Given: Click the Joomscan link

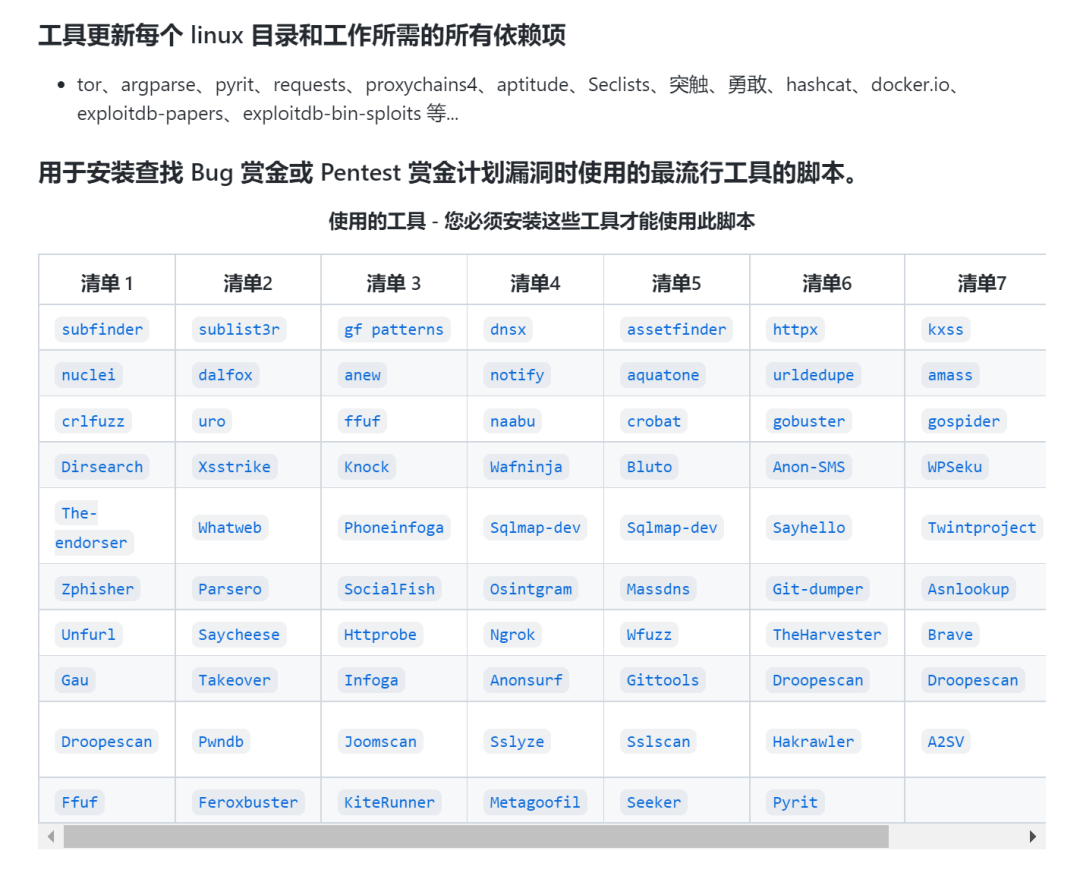Looking at the screenshot, I should pyautogui.click(x=380, y=741).
